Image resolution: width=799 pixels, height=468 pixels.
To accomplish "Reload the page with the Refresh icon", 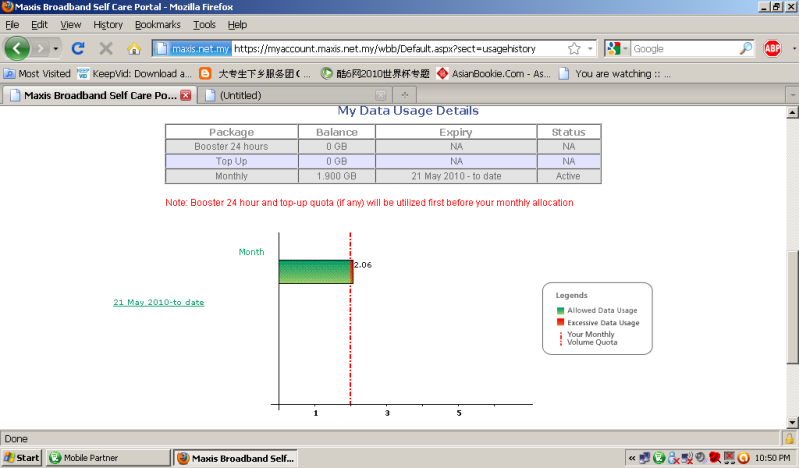I will (x=77, y=48).
